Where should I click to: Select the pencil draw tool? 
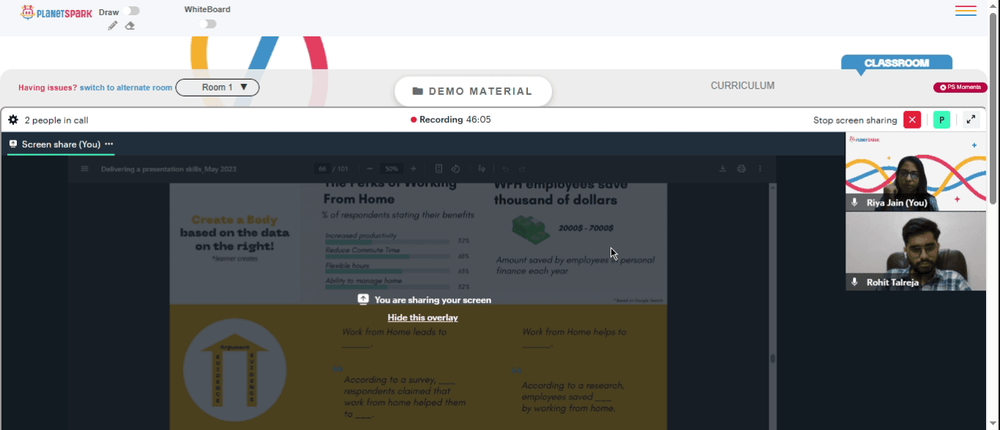pyautogui.click(x=112, y=26)
